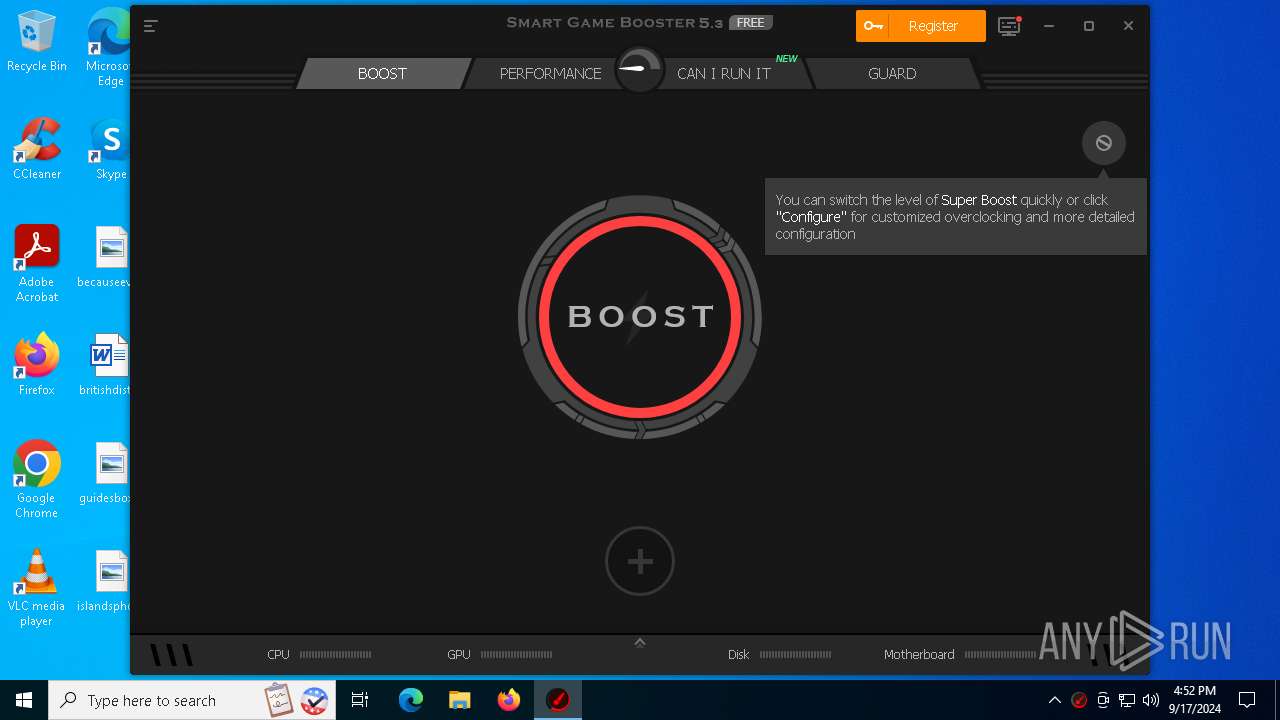The image size is (1280, 720).
Task: Open Task View on taskbar
Action: point(361,700)
